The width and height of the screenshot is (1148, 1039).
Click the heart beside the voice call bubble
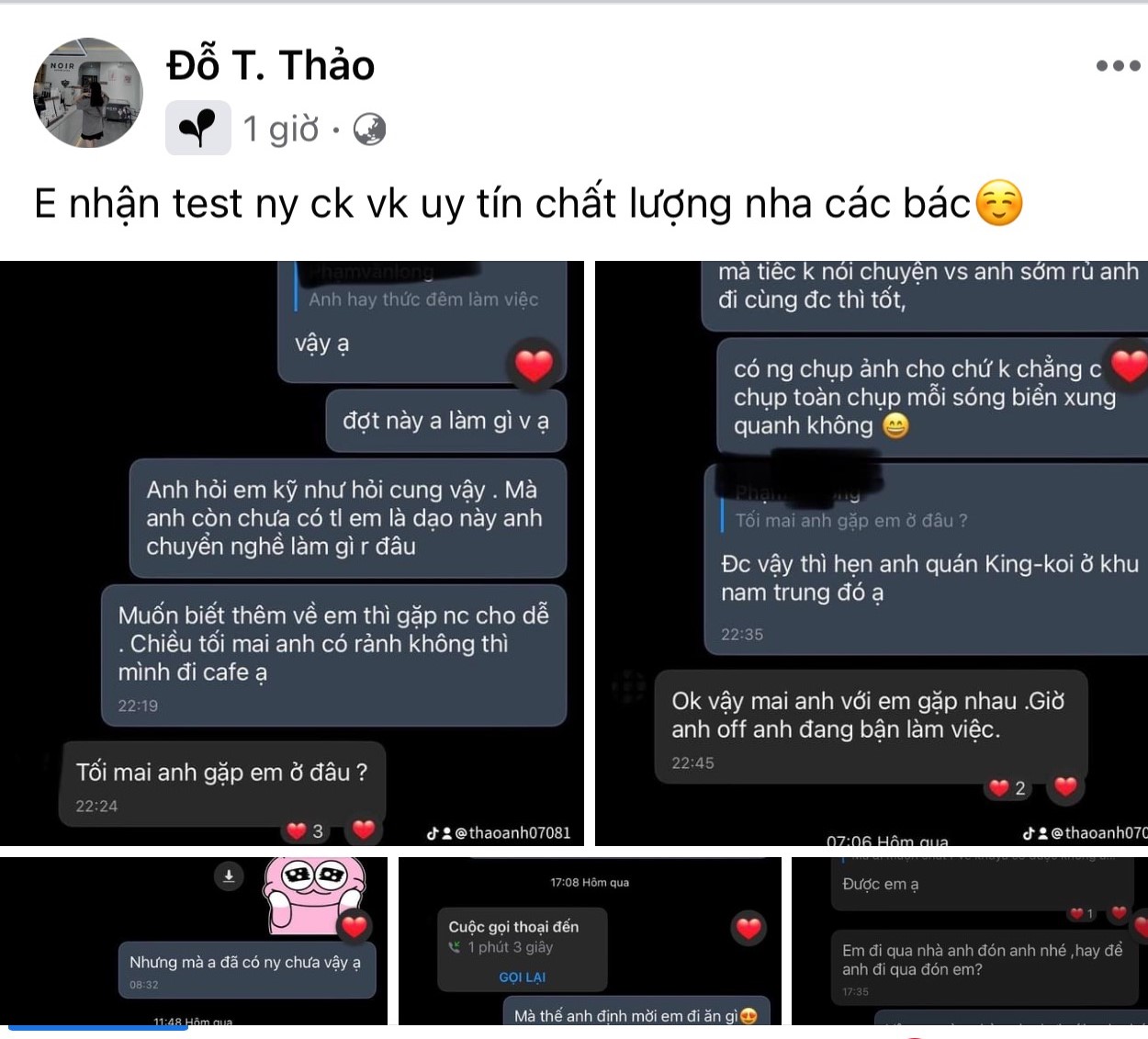(x=748, y=929)
